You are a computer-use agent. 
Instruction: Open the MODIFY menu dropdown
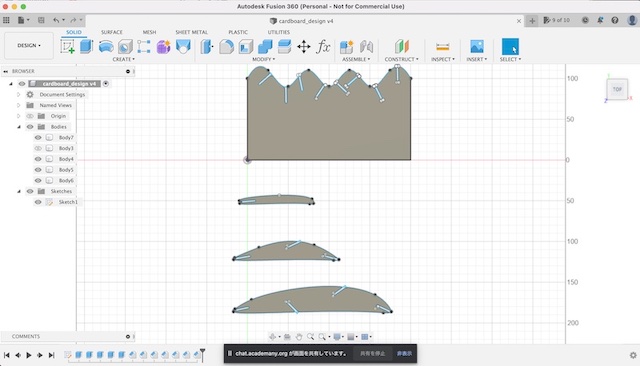click(x=263, y=59)
